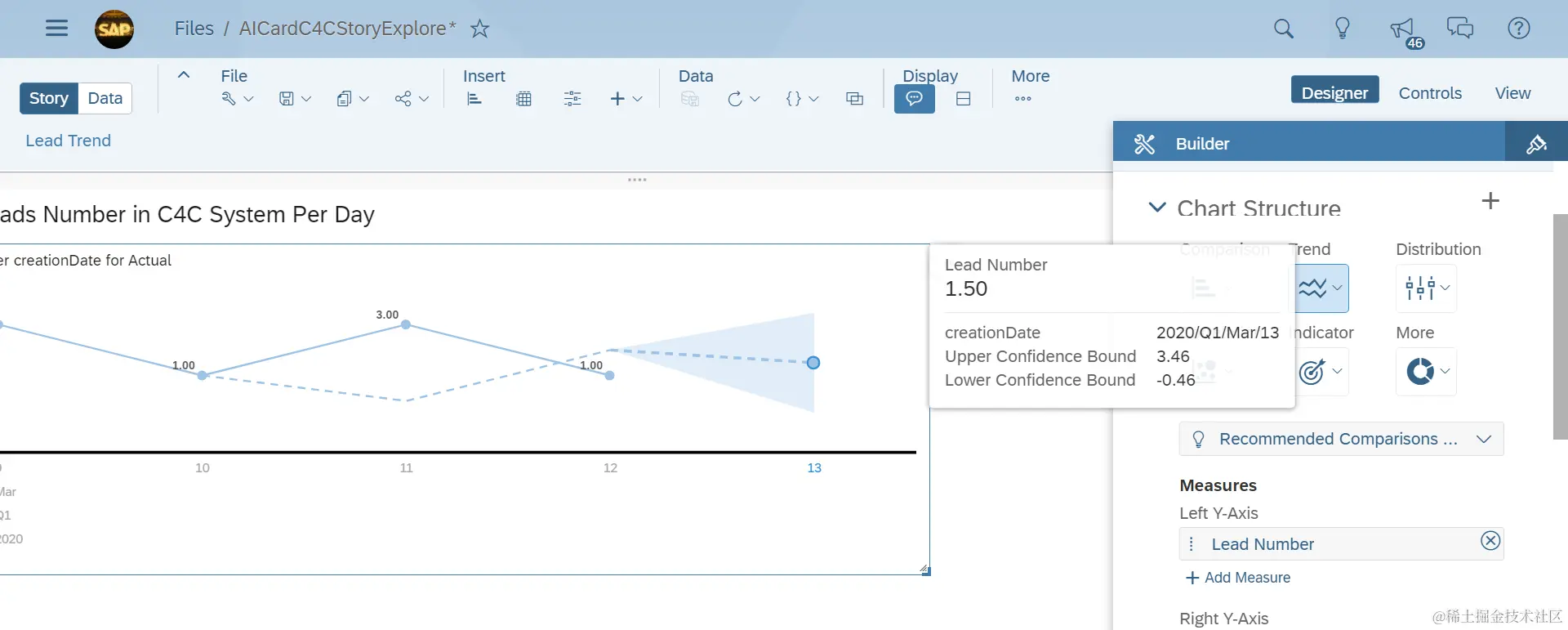Viewport: 1568px width, 630px height.
Task: Add chart structure with plus icon
Action: (1490, 201)
